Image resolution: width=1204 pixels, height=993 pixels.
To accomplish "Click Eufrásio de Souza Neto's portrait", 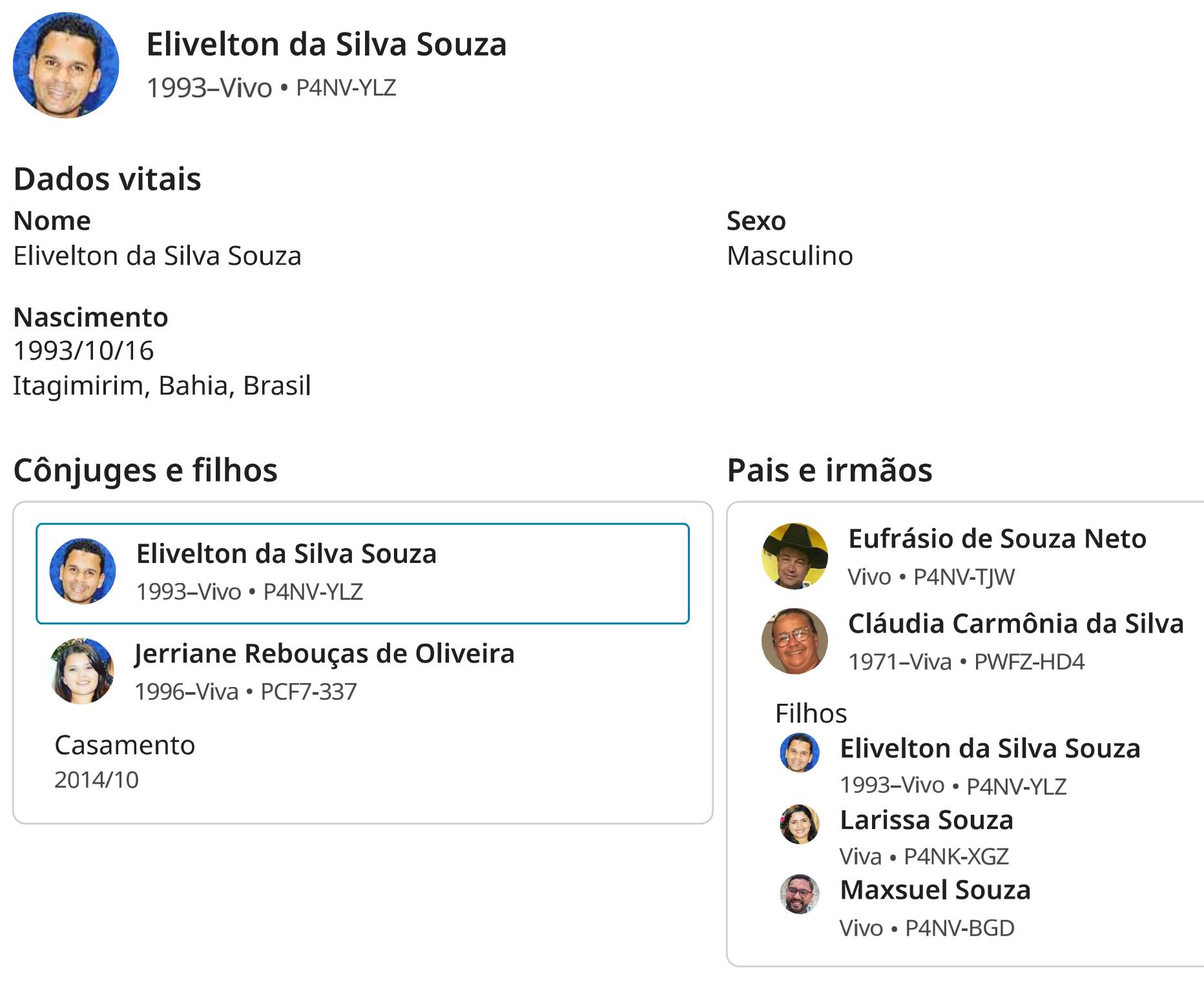I will coord(794,556).
